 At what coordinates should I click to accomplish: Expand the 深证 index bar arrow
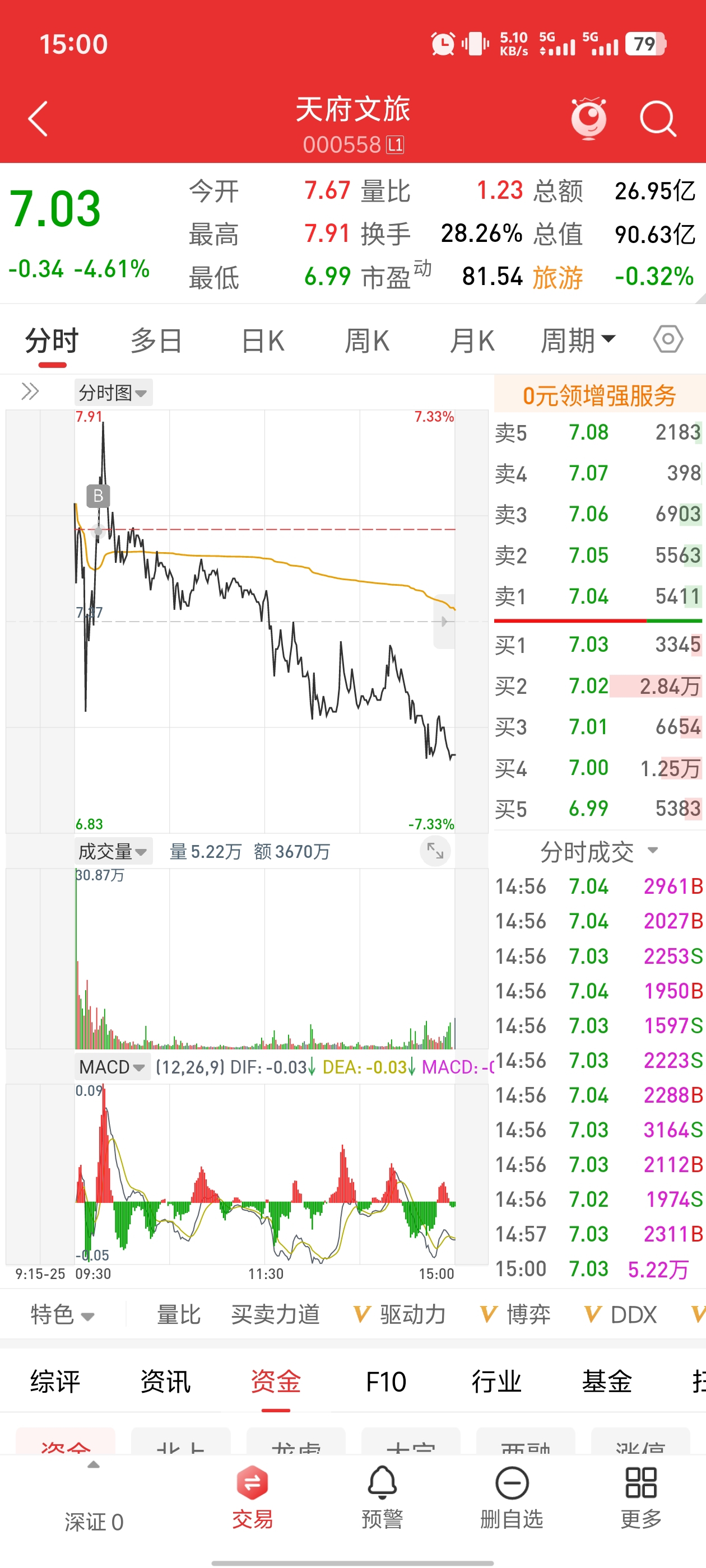(93, 1465)
